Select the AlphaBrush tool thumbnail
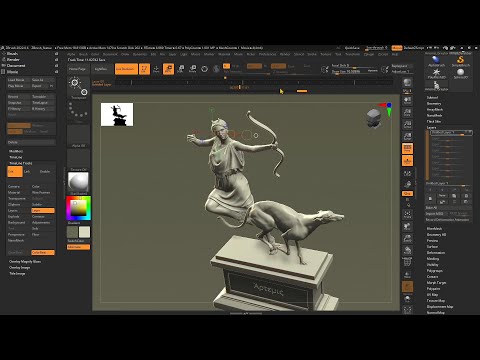The height and width of the screenshot is (360, 480). pyautogui.click(x=436, y=61)
